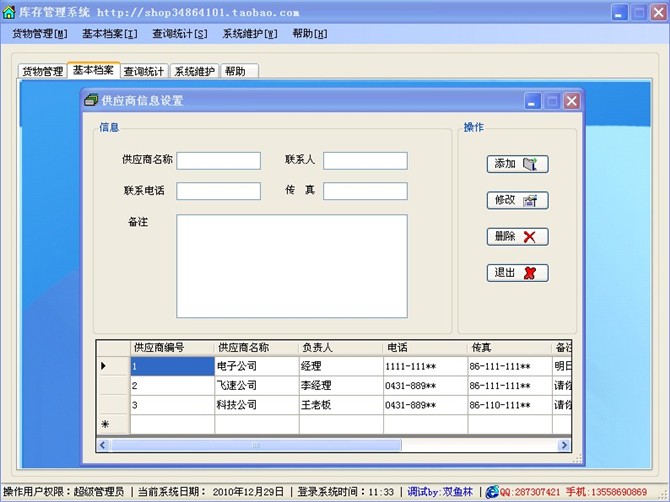This screenshot has height=502, width=670.
Task: Click right arrow of horizontal table scrollbar
Action: (x=564, y=445)
